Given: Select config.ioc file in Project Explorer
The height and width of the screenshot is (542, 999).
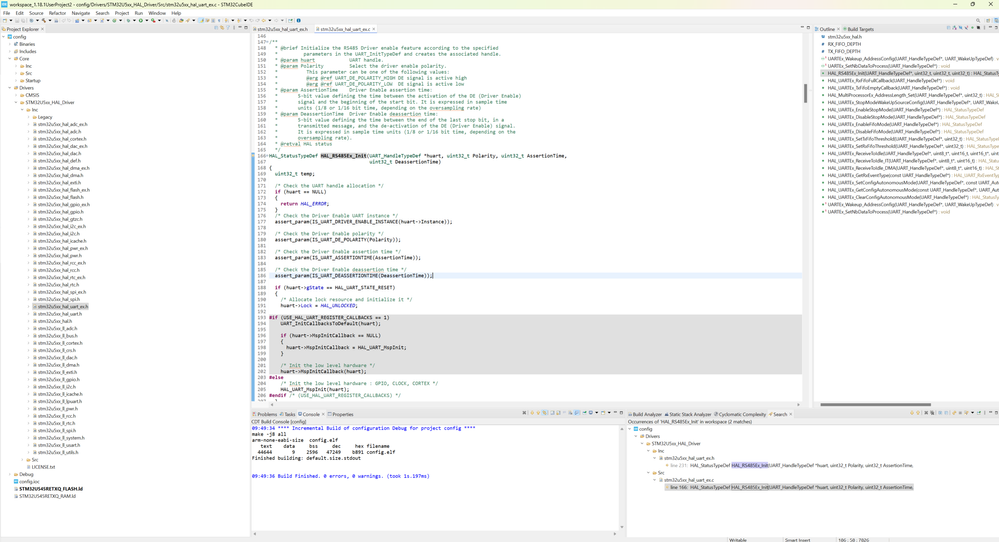Looking at the screenshot, I should pos(29,481).
